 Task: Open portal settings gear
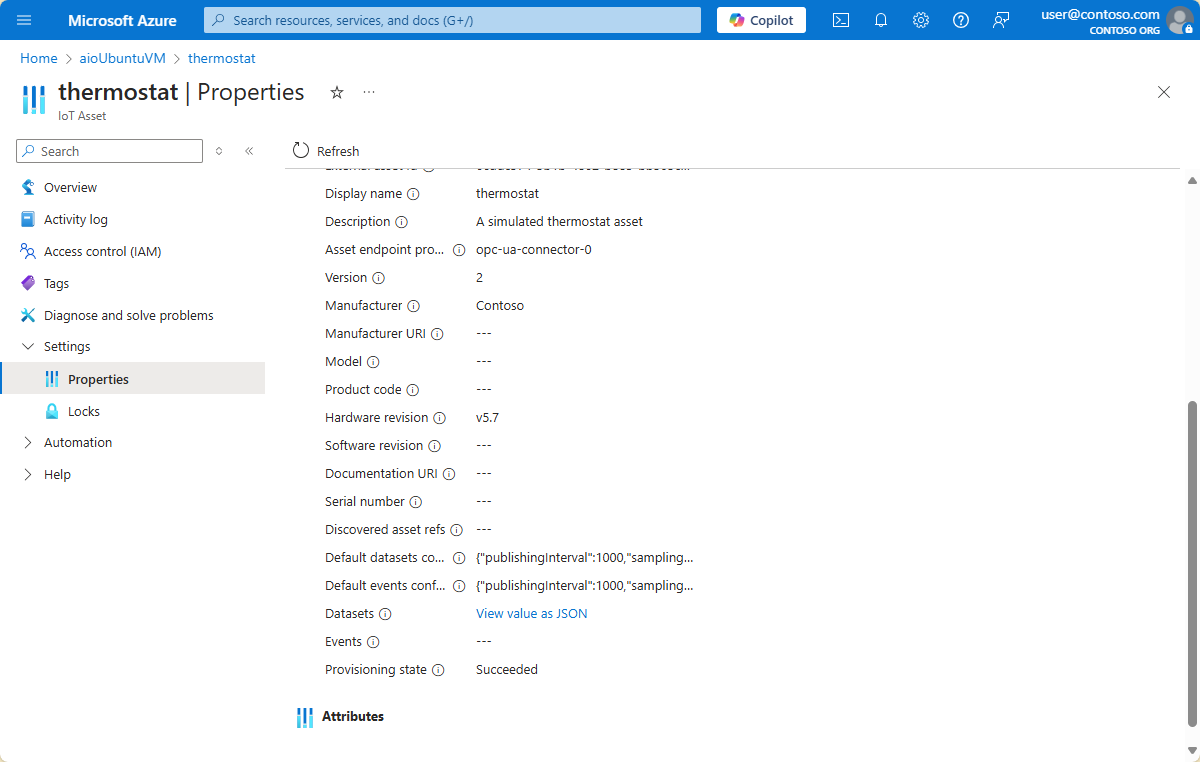[x=921, y=20]
